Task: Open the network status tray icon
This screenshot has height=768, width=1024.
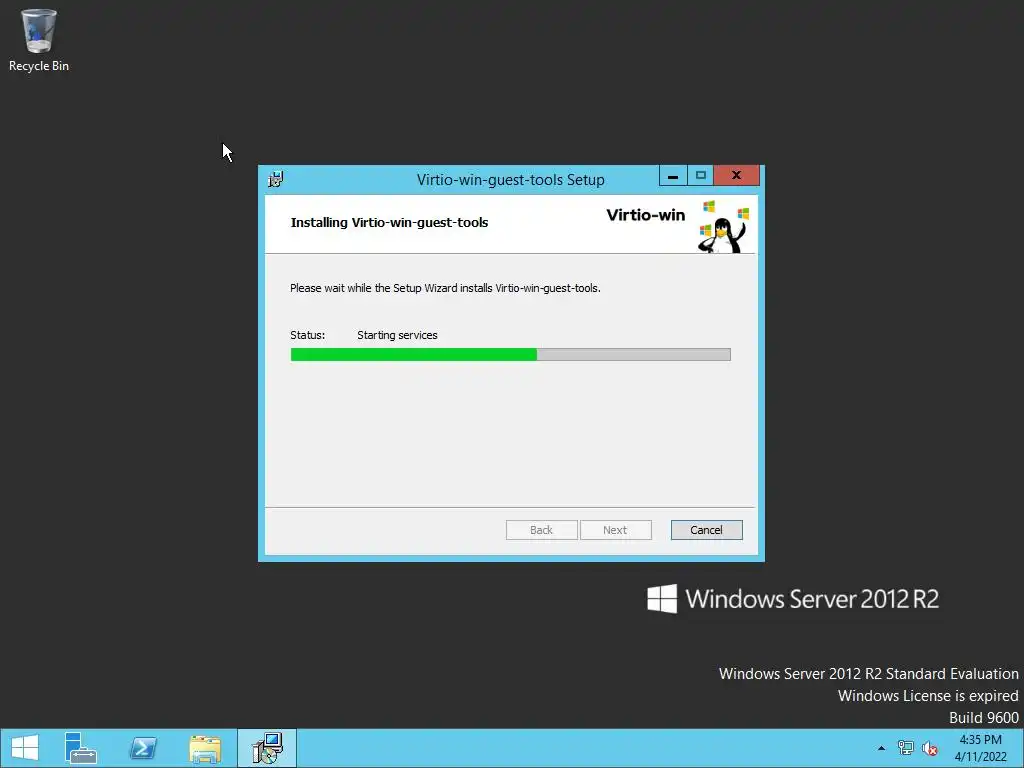Action: (x=906, y=748)
